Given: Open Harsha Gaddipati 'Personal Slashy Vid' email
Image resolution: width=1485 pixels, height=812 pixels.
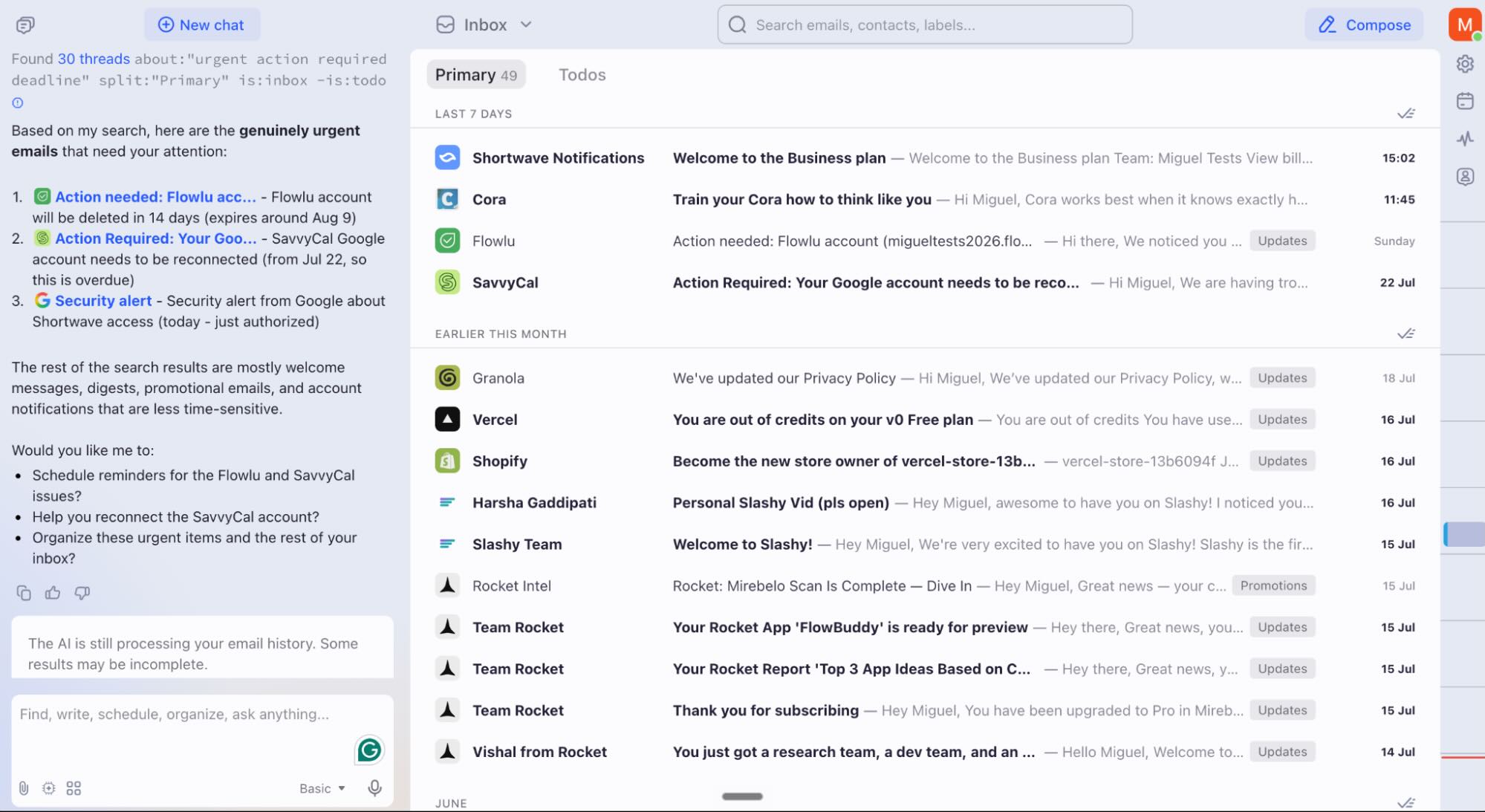Looking at the screenshot, I should (925, 503).
